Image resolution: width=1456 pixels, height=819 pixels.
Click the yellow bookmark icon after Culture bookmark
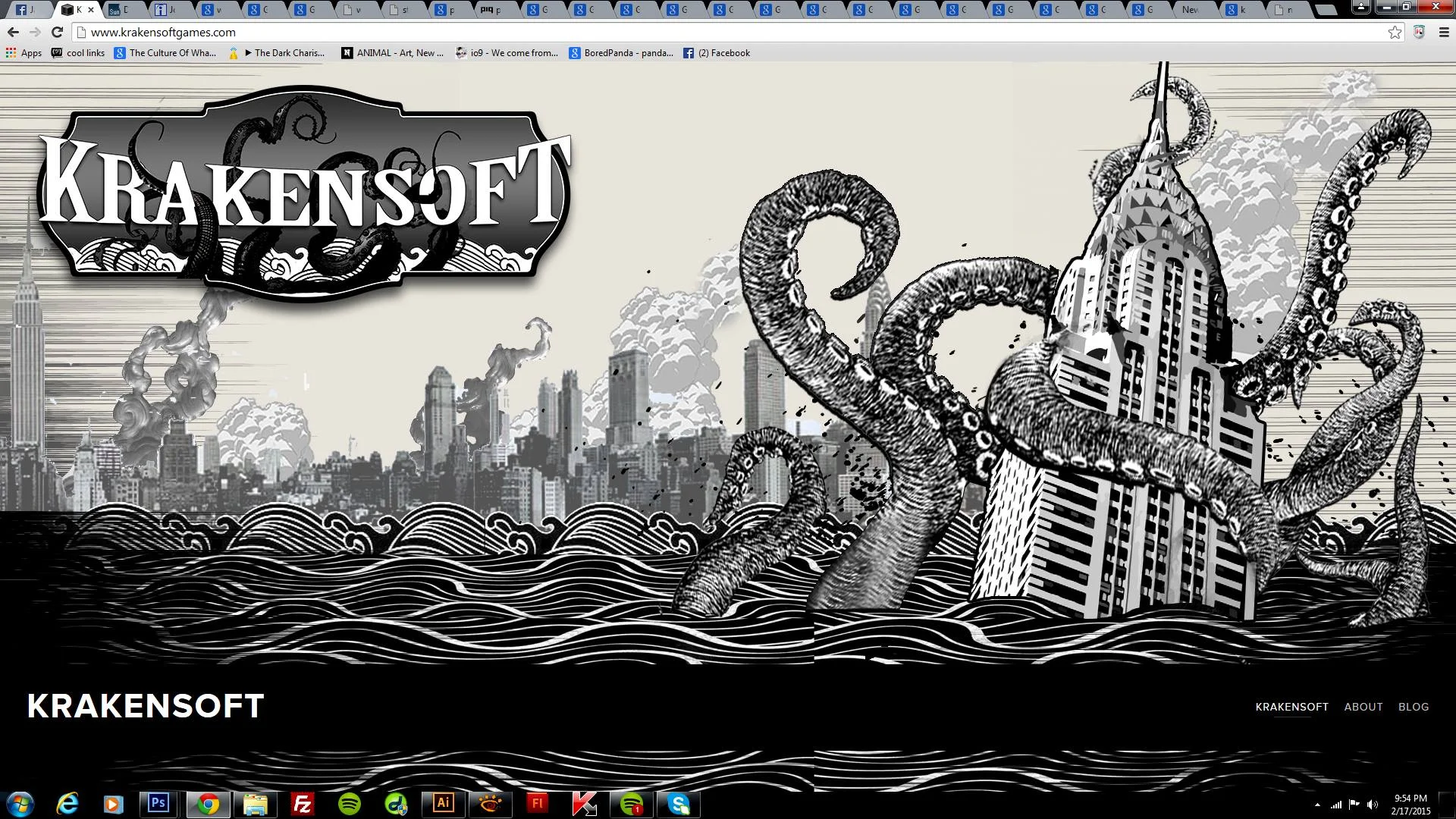click(x=234, y=53)
